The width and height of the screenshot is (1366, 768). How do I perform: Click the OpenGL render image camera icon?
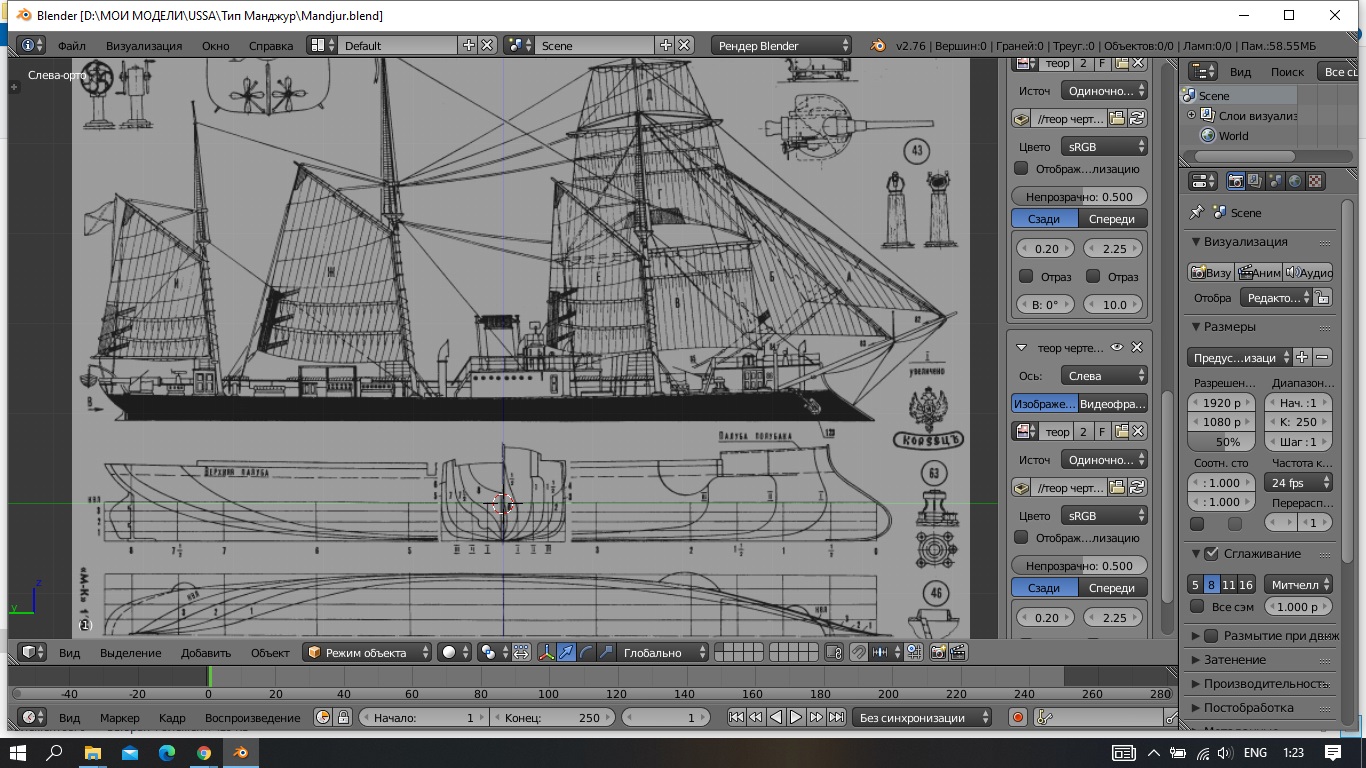pos(938,652)
